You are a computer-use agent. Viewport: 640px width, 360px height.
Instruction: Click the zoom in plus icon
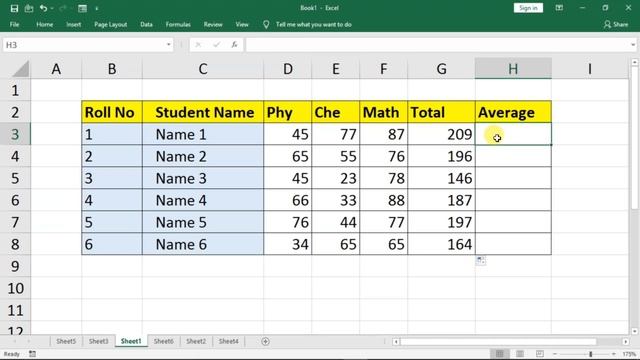pos(613,354)
